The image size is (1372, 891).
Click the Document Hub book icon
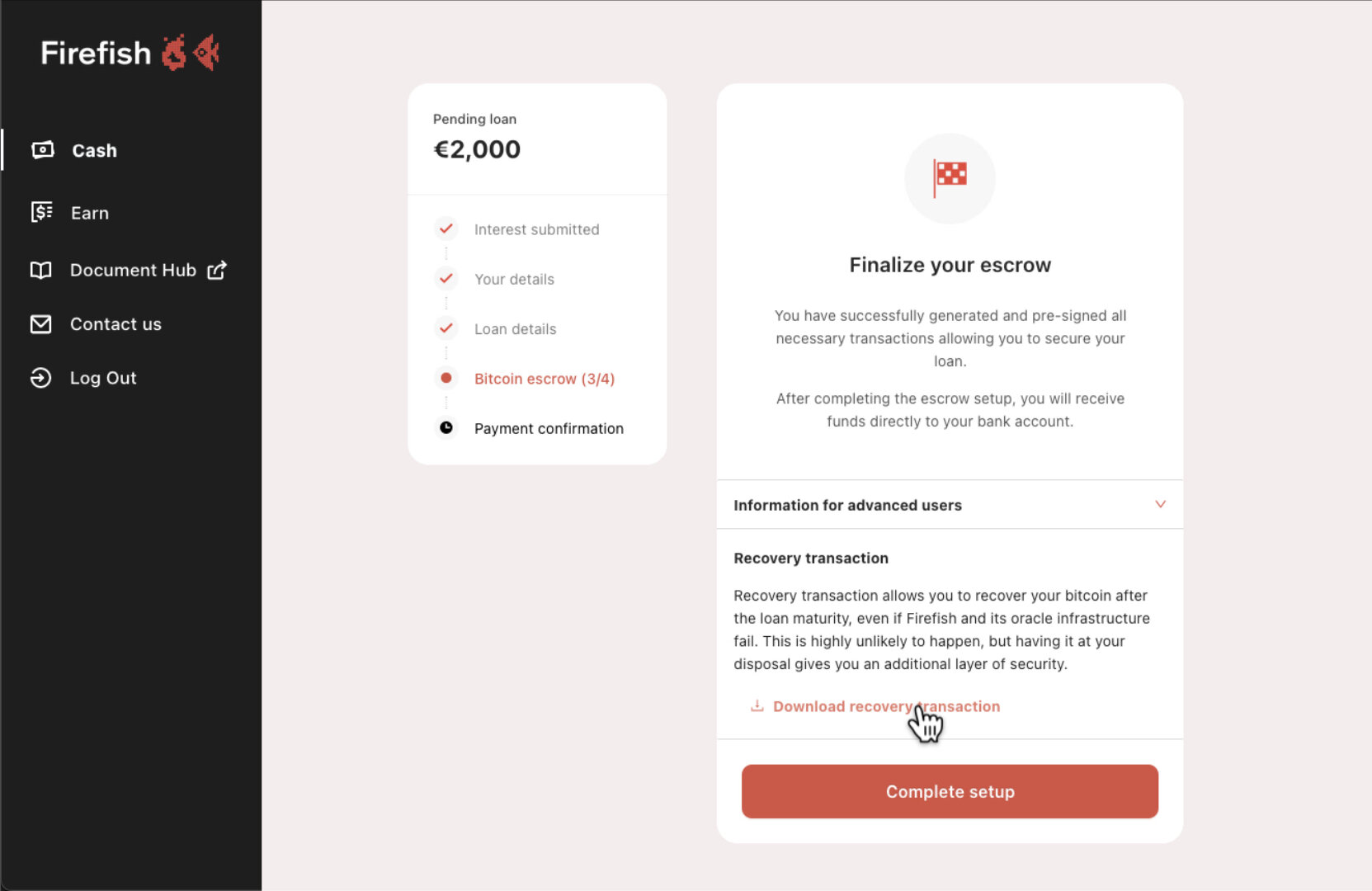[40, 270]
